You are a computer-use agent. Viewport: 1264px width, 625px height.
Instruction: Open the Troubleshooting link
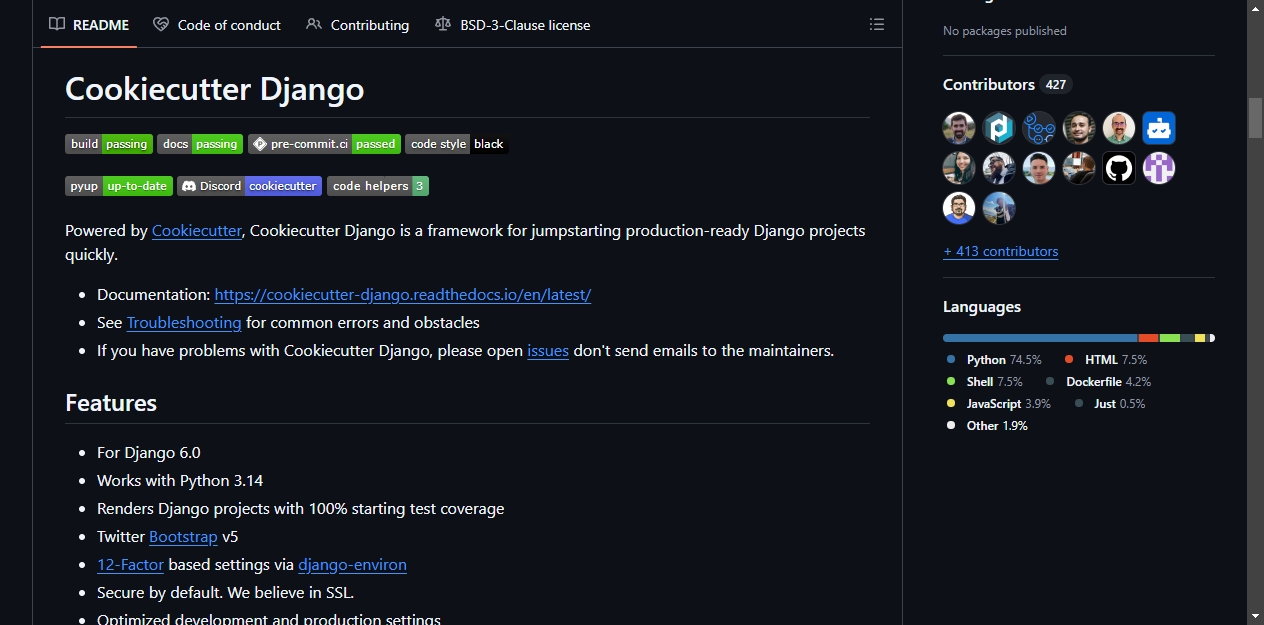click(x=184, y=322)
